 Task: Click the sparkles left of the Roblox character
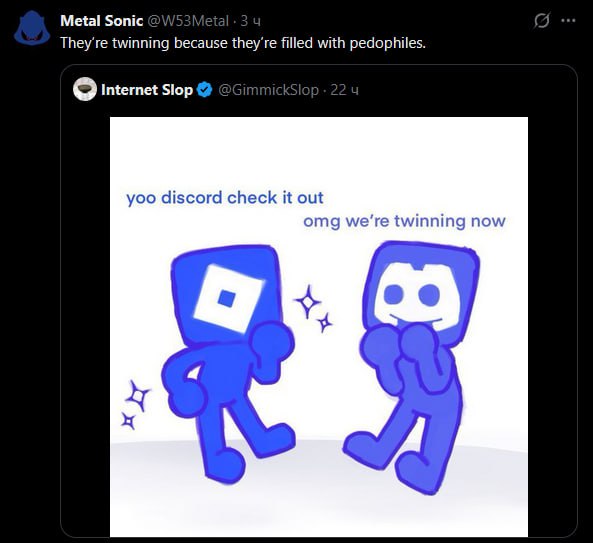135,405
